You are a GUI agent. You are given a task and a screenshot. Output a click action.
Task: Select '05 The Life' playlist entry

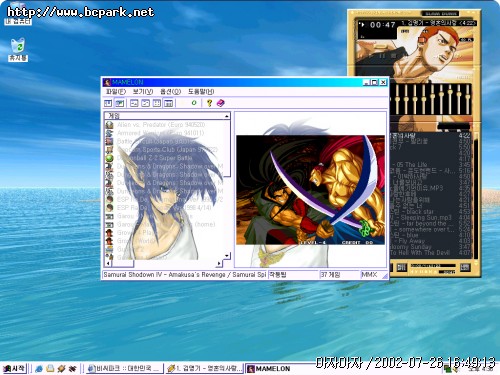click(x=430, y=165)
